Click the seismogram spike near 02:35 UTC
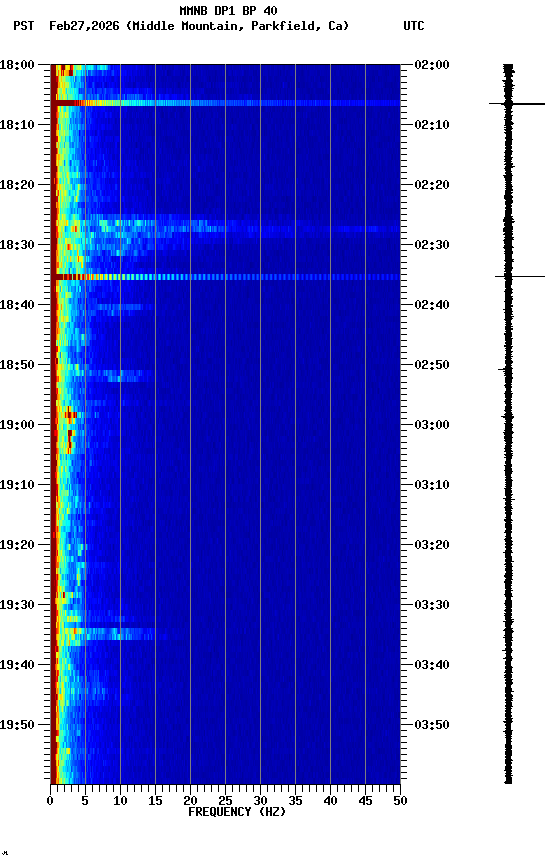Screen dimensions: 552x864 (x=519, y=276)
